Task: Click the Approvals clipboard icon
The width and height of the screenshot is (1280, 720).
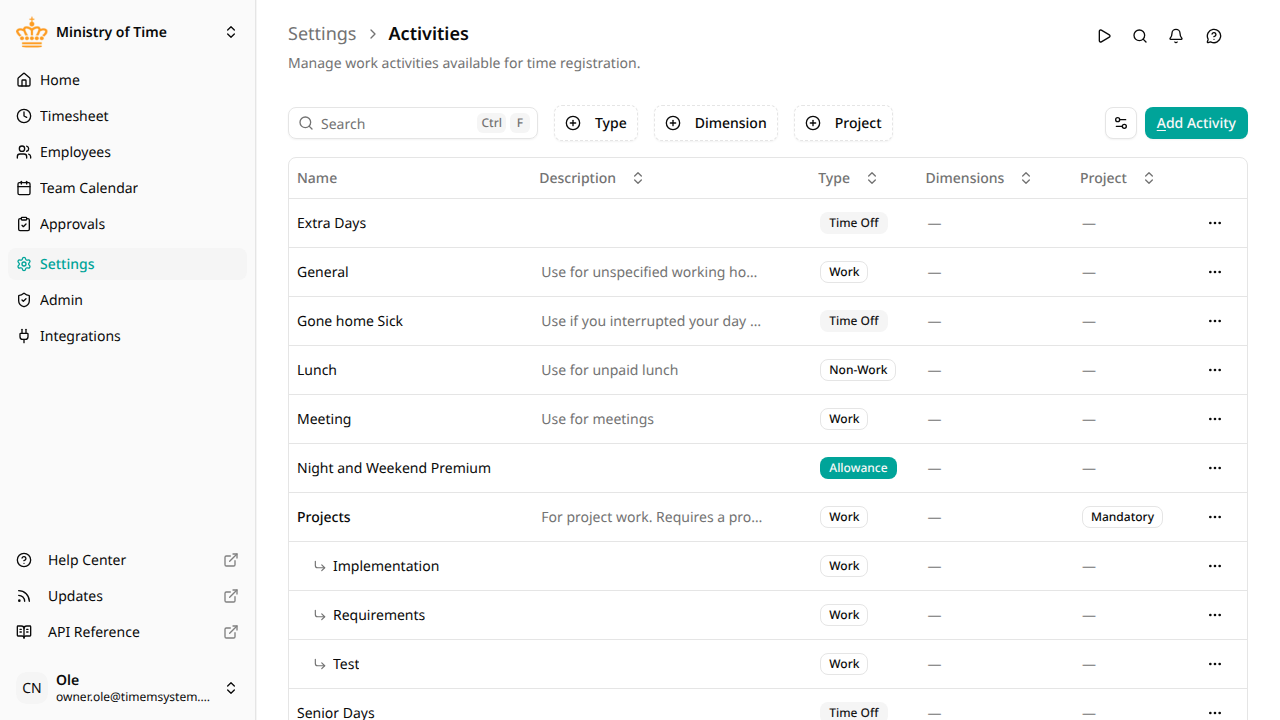Action: click(24, 224)
